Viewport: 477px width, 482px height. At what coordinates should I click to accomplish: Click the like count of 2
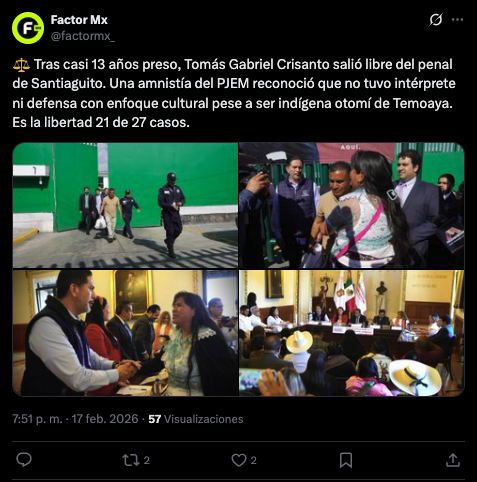254,460
